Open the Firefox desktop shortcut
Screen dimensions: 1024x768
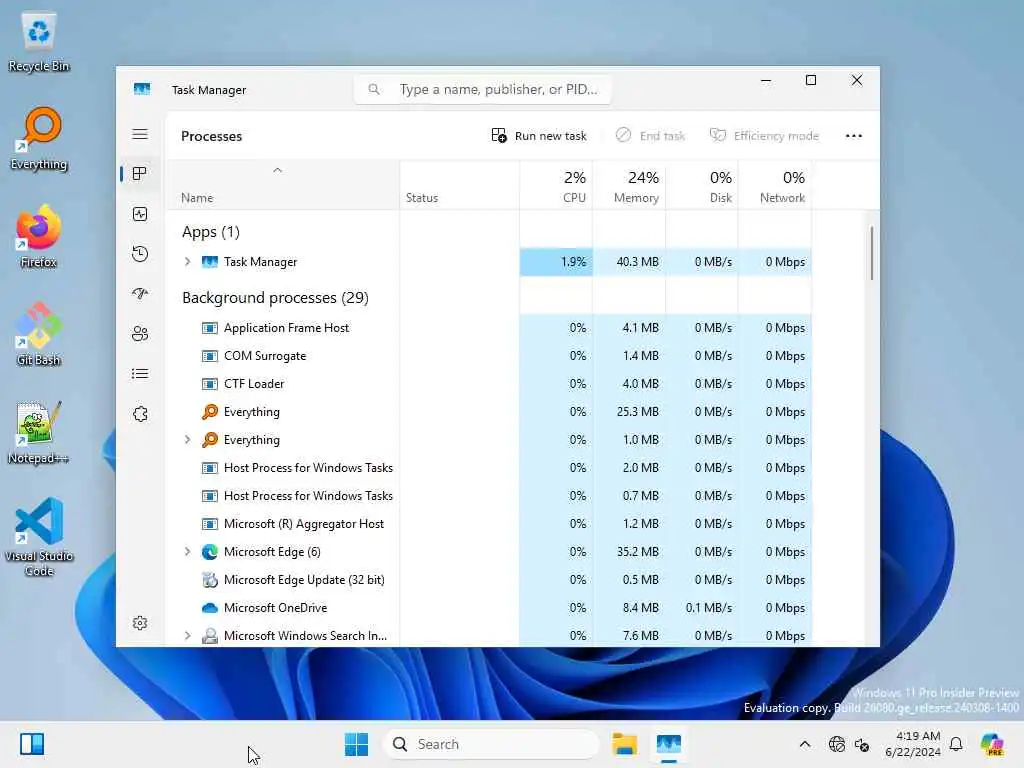click(39, 237)
